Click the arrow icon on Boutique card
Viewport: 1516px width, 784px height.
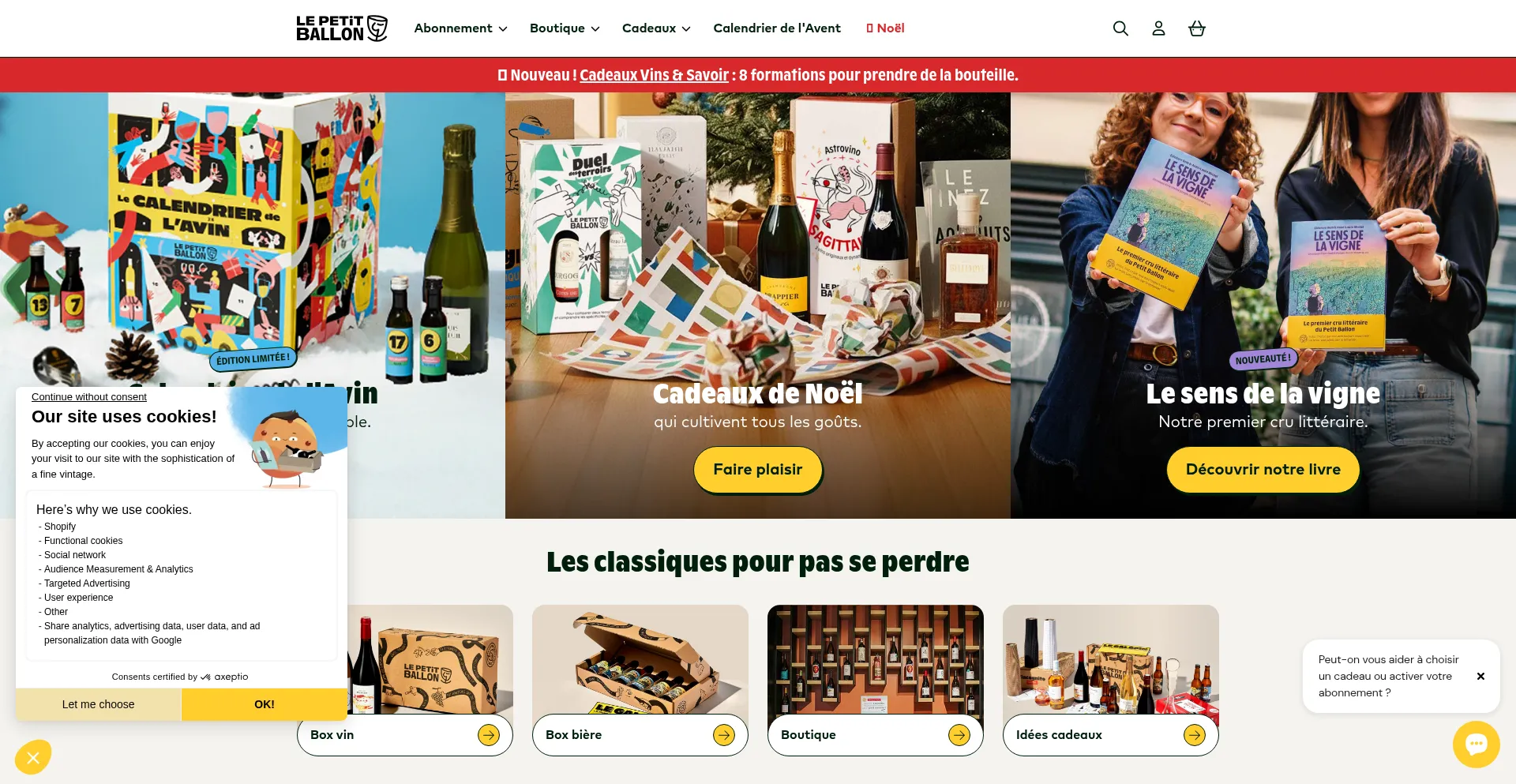pyautogui.click(x=959, y=735)
